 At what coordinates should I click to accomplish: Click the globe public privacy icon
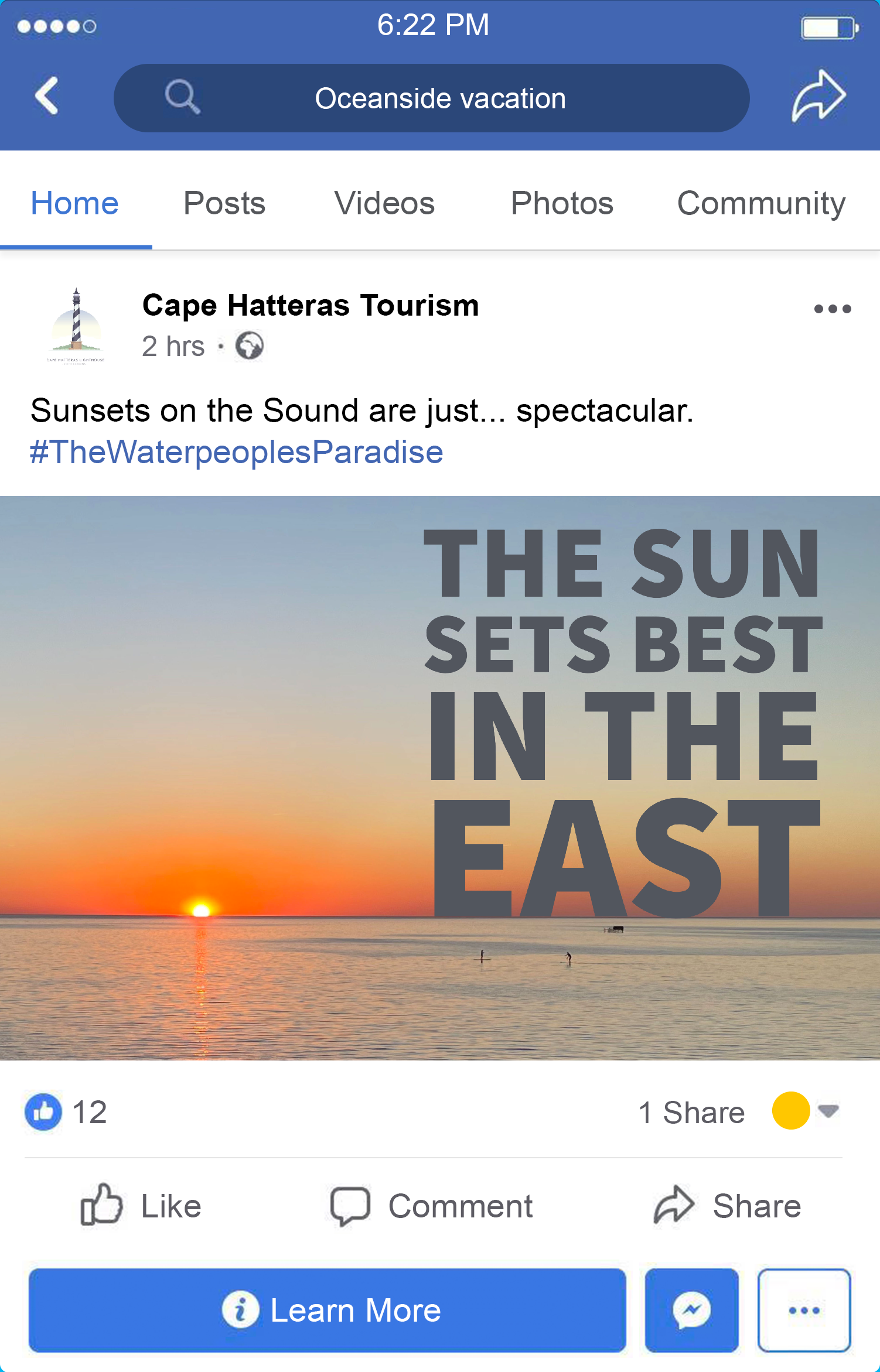[250, 345]
